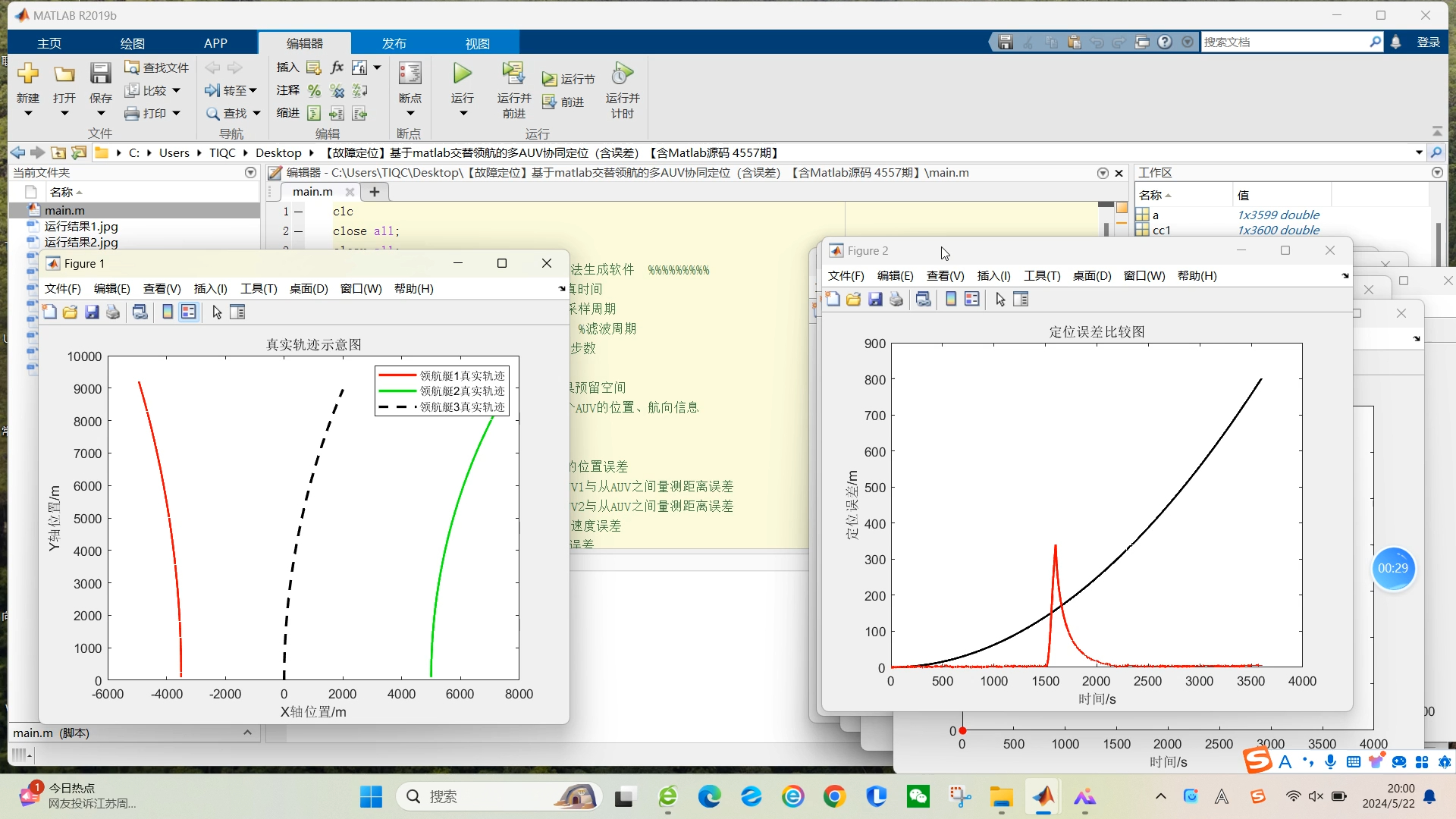Switch to the APP tab
The image size is (1456, 819).
215,43
